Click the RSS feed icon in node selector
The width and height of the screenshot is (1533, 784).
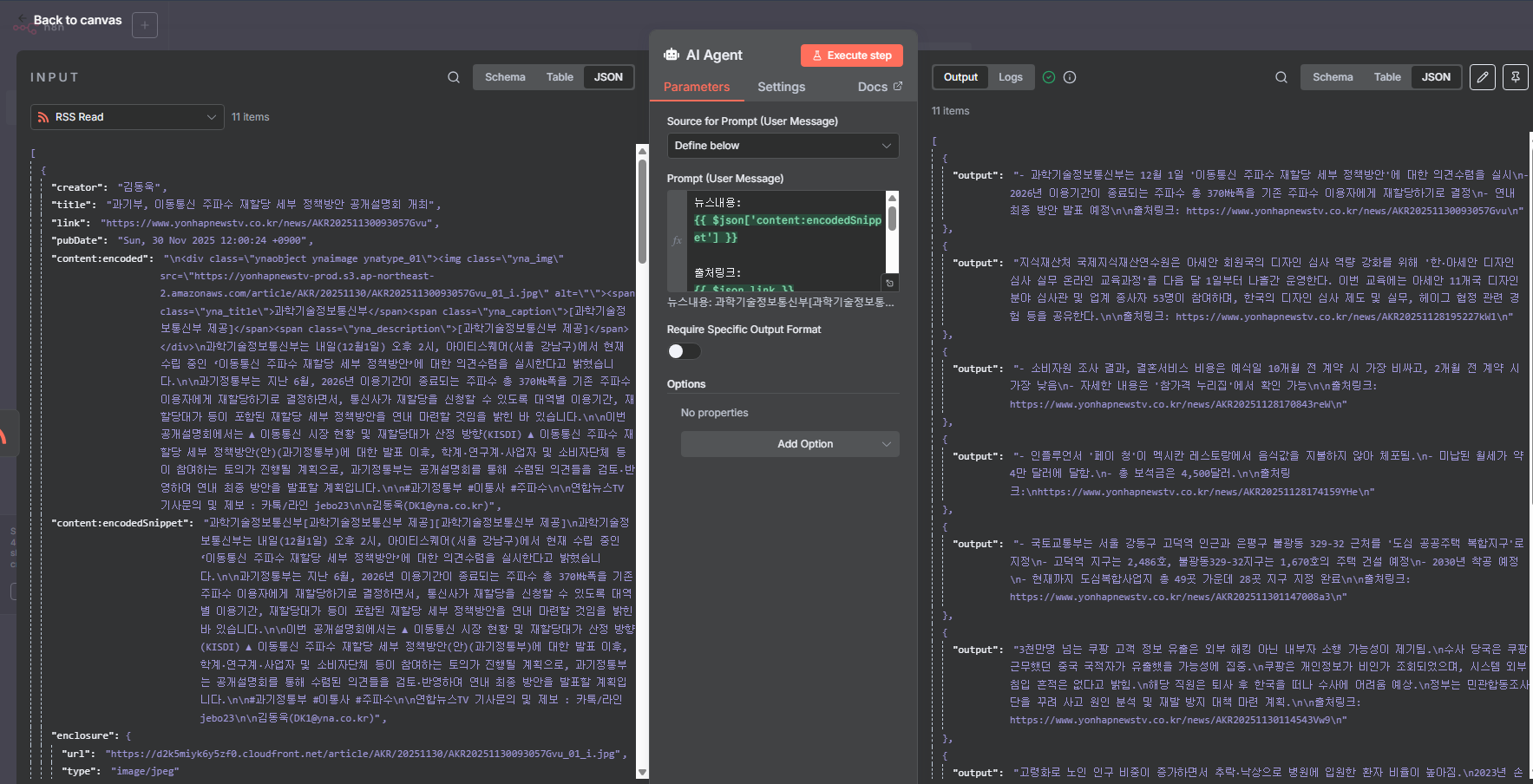pyautogui.click(x=43, y=117)
